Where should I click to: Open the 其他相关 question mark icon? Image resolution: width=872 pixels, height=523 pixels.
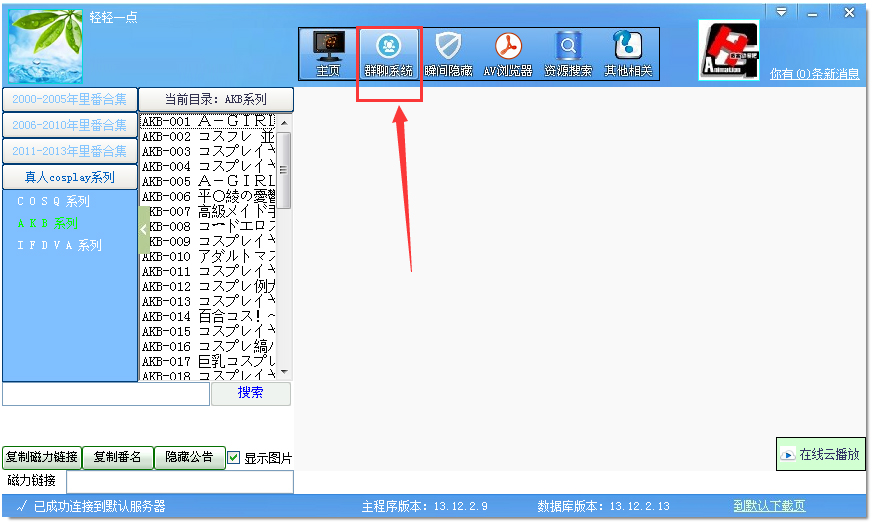click(628, 54)
